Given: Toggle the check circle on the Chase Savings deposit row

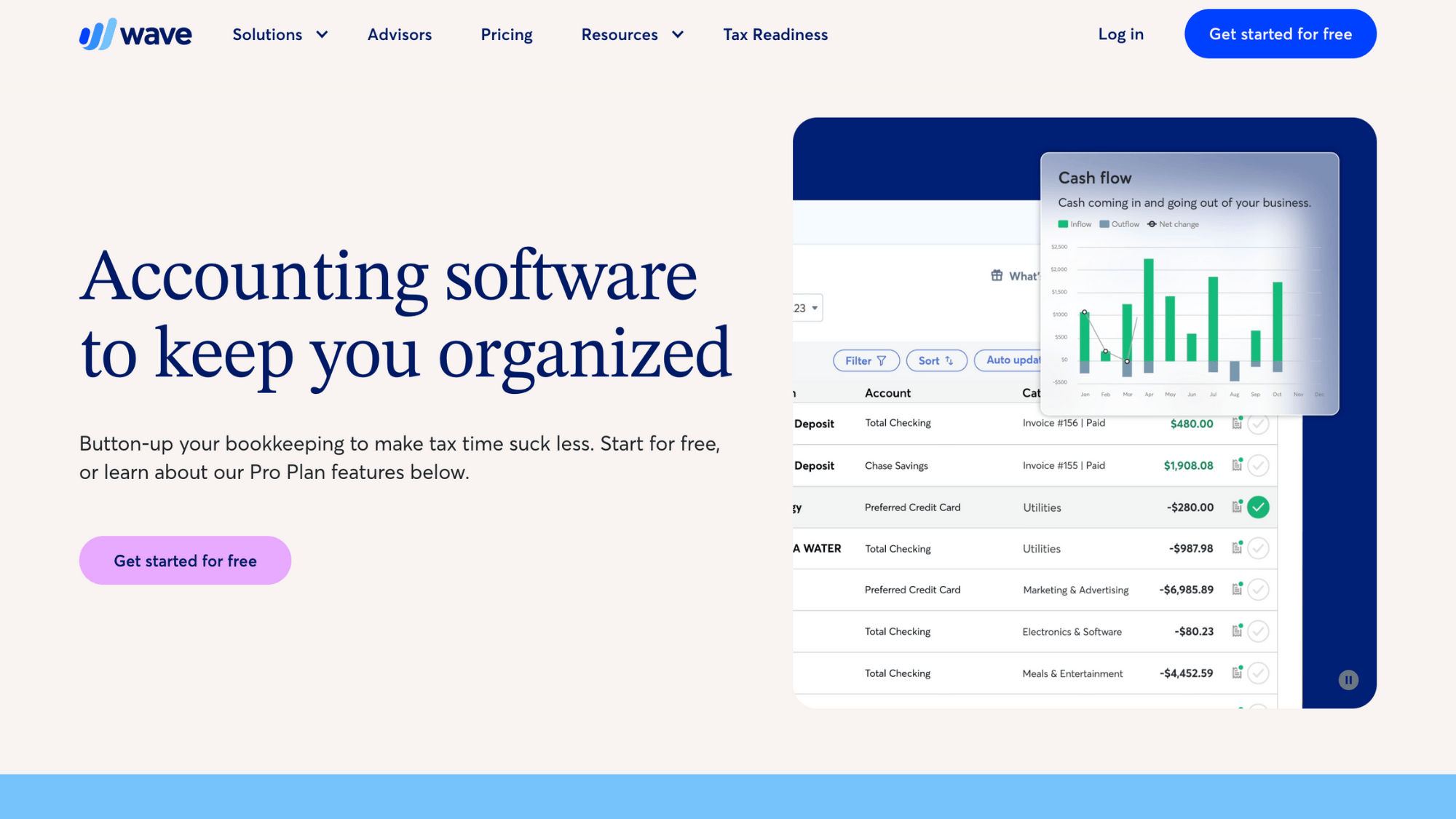Looking at the screenshot, I should coord(1257,465).
